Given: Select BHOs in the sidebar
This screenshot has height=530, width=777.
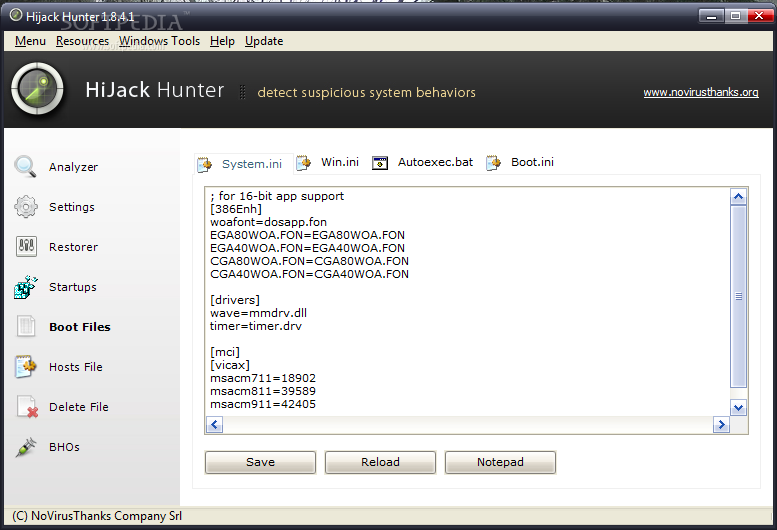Looking at the screenshot, I should (x=64, y=447).
